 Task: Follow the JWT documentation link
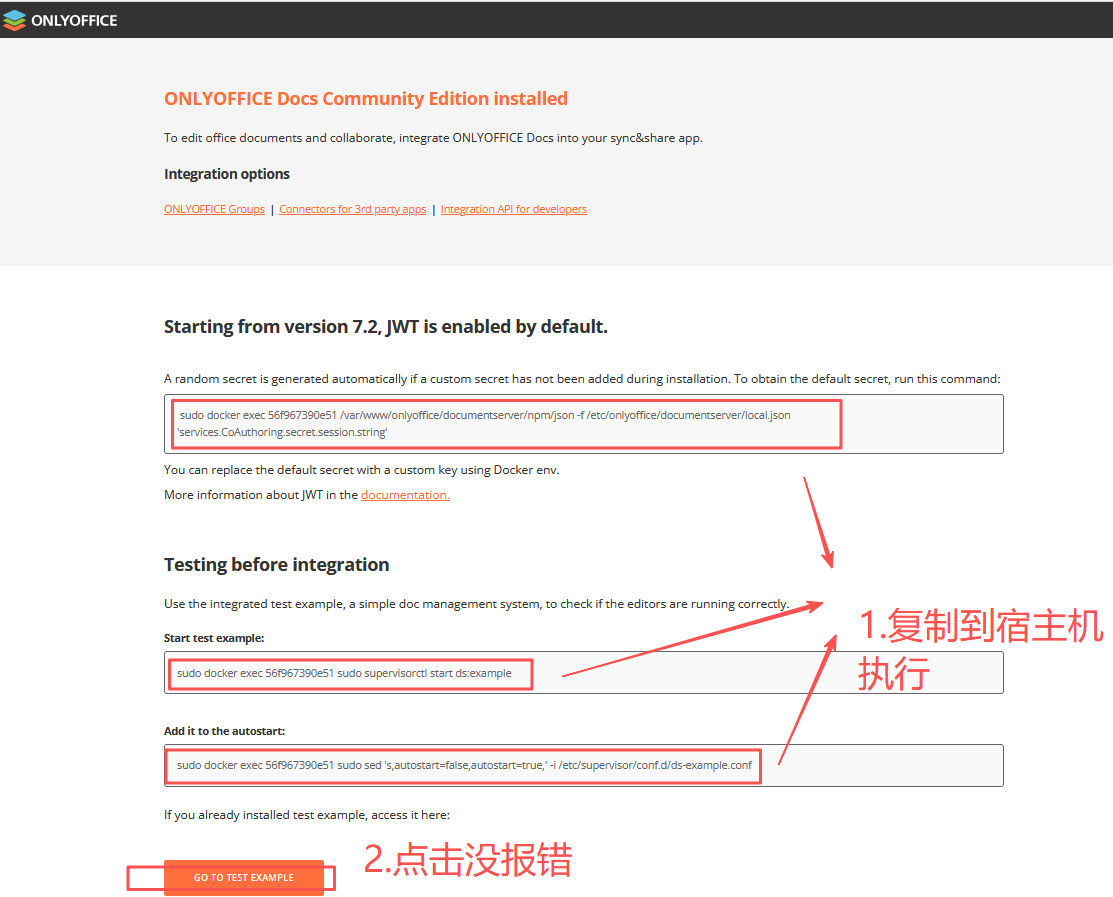405,495
